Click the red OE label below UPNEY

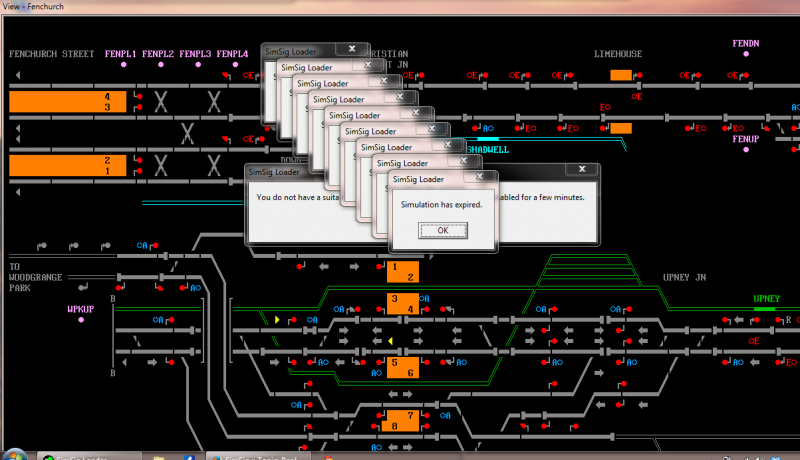754,341
